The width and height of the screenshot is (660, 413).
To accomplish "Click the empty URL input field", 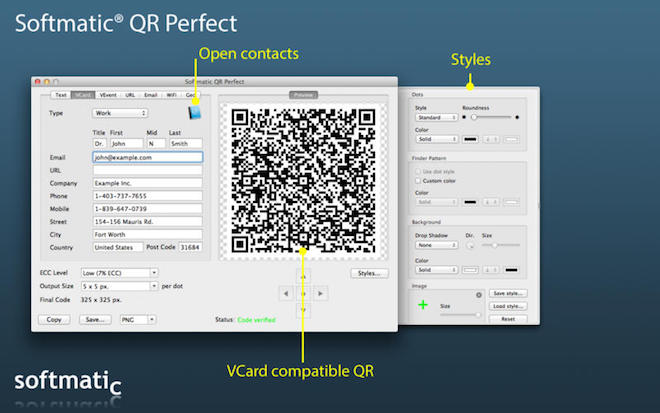I will (x=147, y=170).
